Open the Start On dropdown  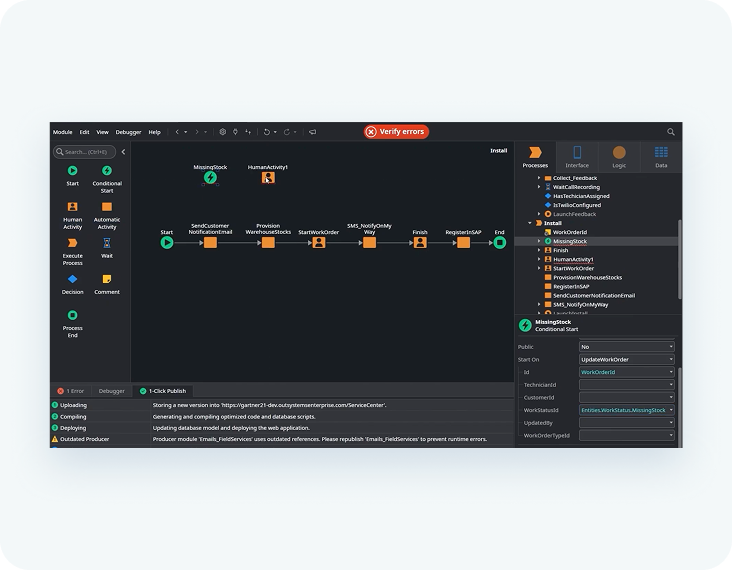(627, 359)
